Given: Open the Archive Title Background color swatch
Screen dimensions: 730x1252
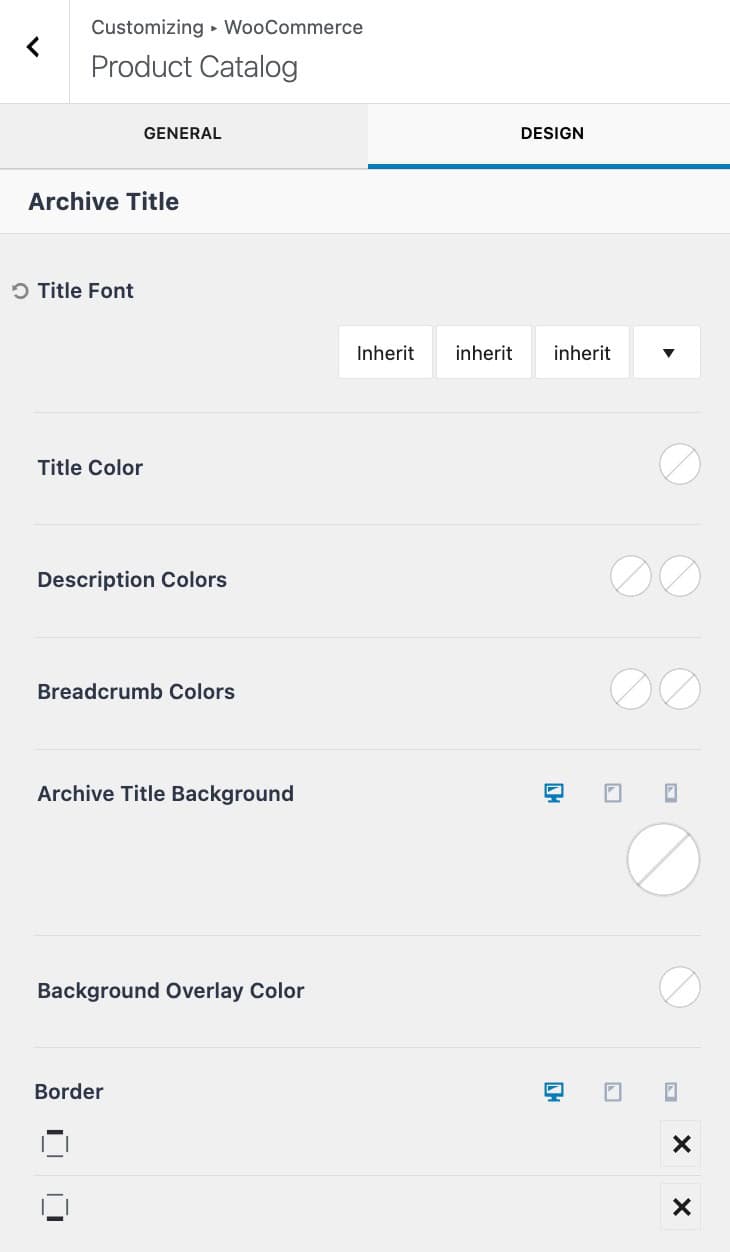Looking at the screenshot, I should point(663,858).
